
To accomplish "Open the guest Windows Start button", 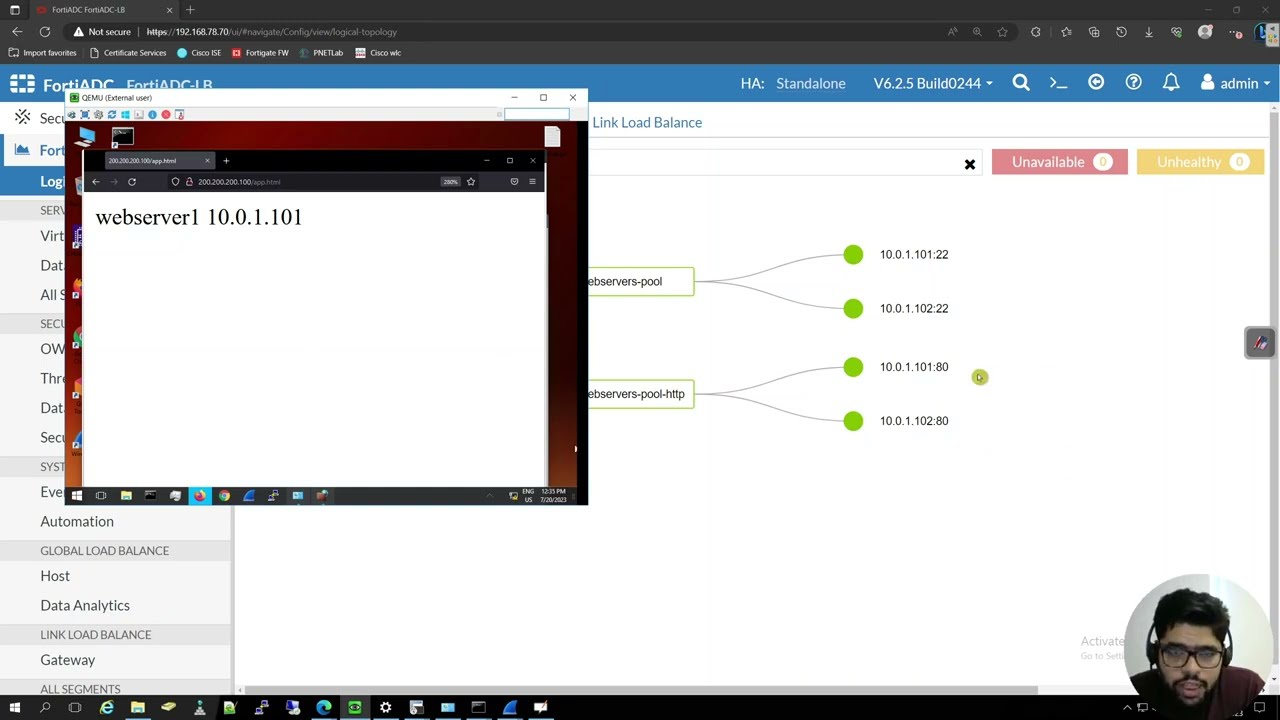I will pos(76,496).
